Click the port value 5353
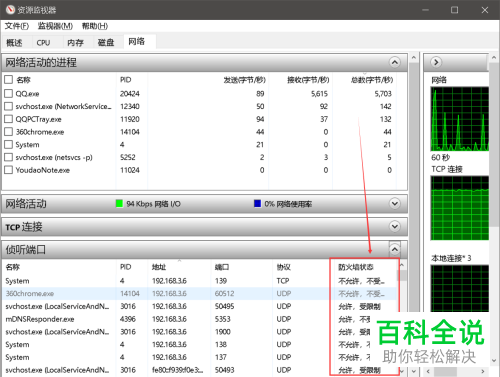The height and width of the screenshot is (377, 500). (223, 319)
